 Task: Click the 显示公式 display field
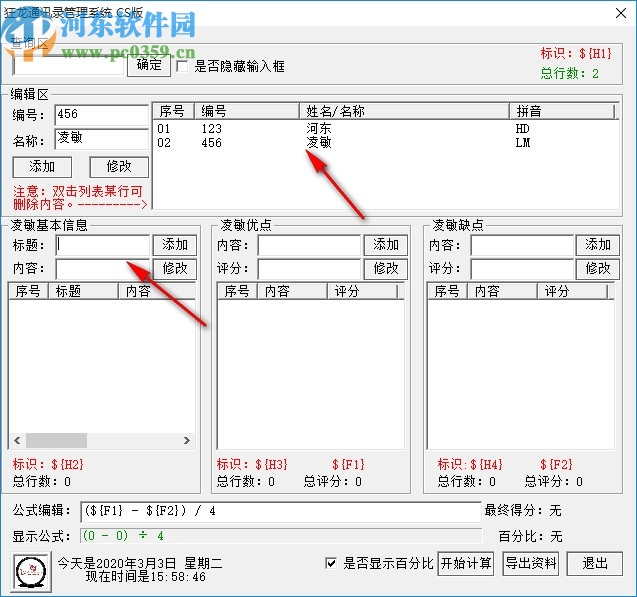point(281,536)
